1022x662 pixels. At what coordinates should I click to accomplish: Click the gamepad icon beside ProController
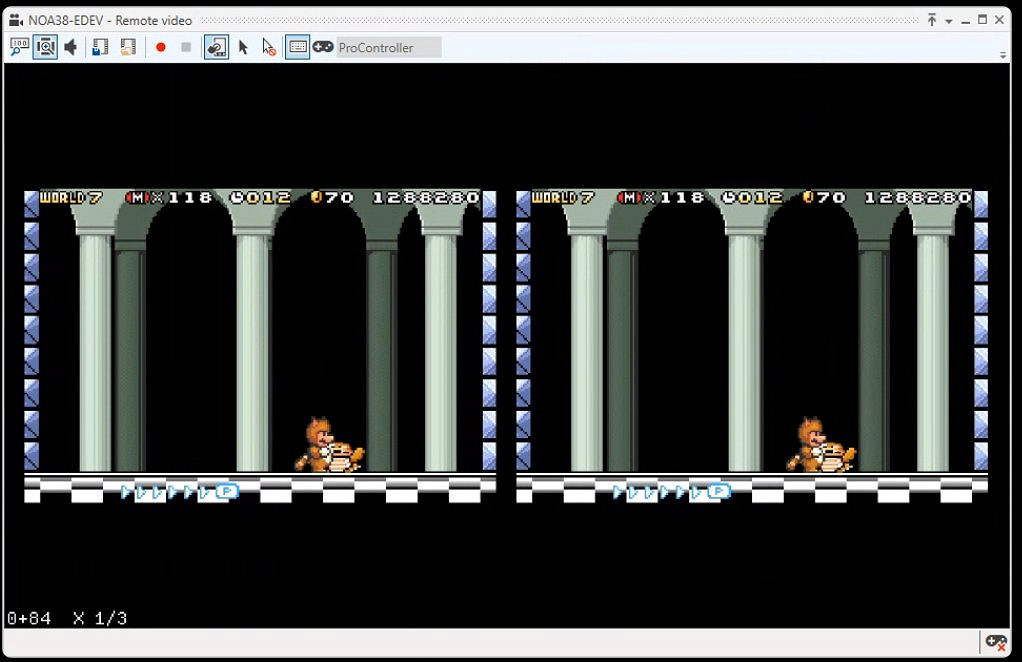click(323, 47)
